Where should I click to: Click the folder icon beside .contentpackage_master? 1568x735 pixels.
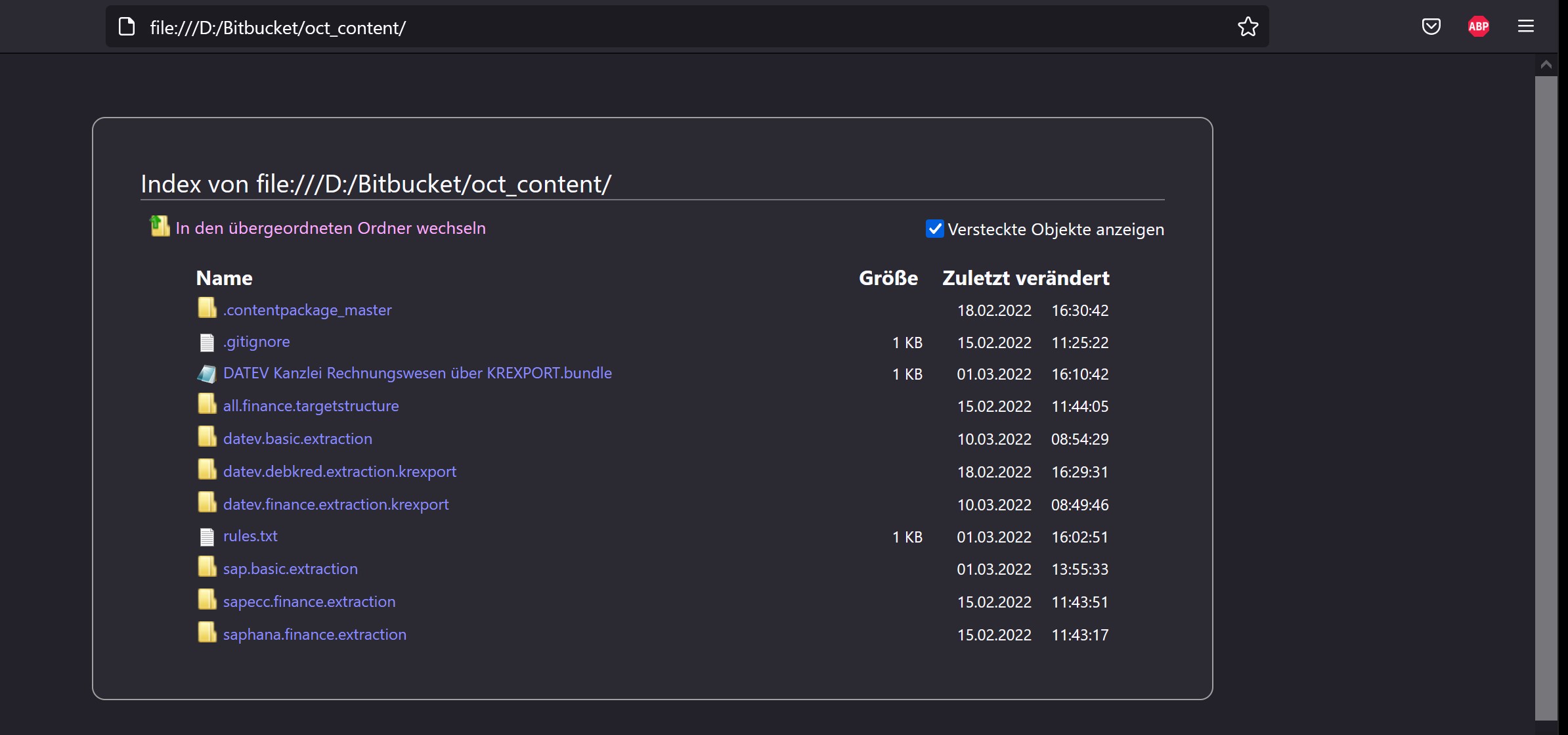[207, 307]
